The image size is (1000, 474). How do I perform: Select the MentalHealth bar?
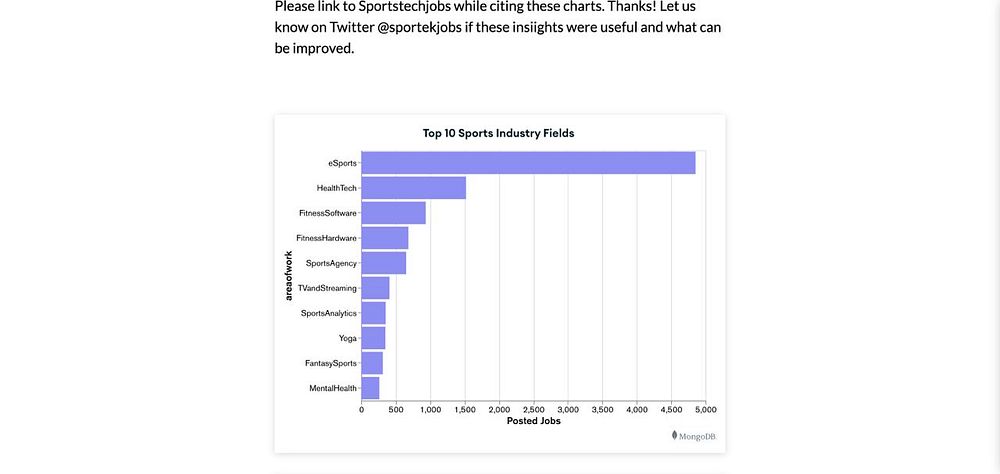370,388
